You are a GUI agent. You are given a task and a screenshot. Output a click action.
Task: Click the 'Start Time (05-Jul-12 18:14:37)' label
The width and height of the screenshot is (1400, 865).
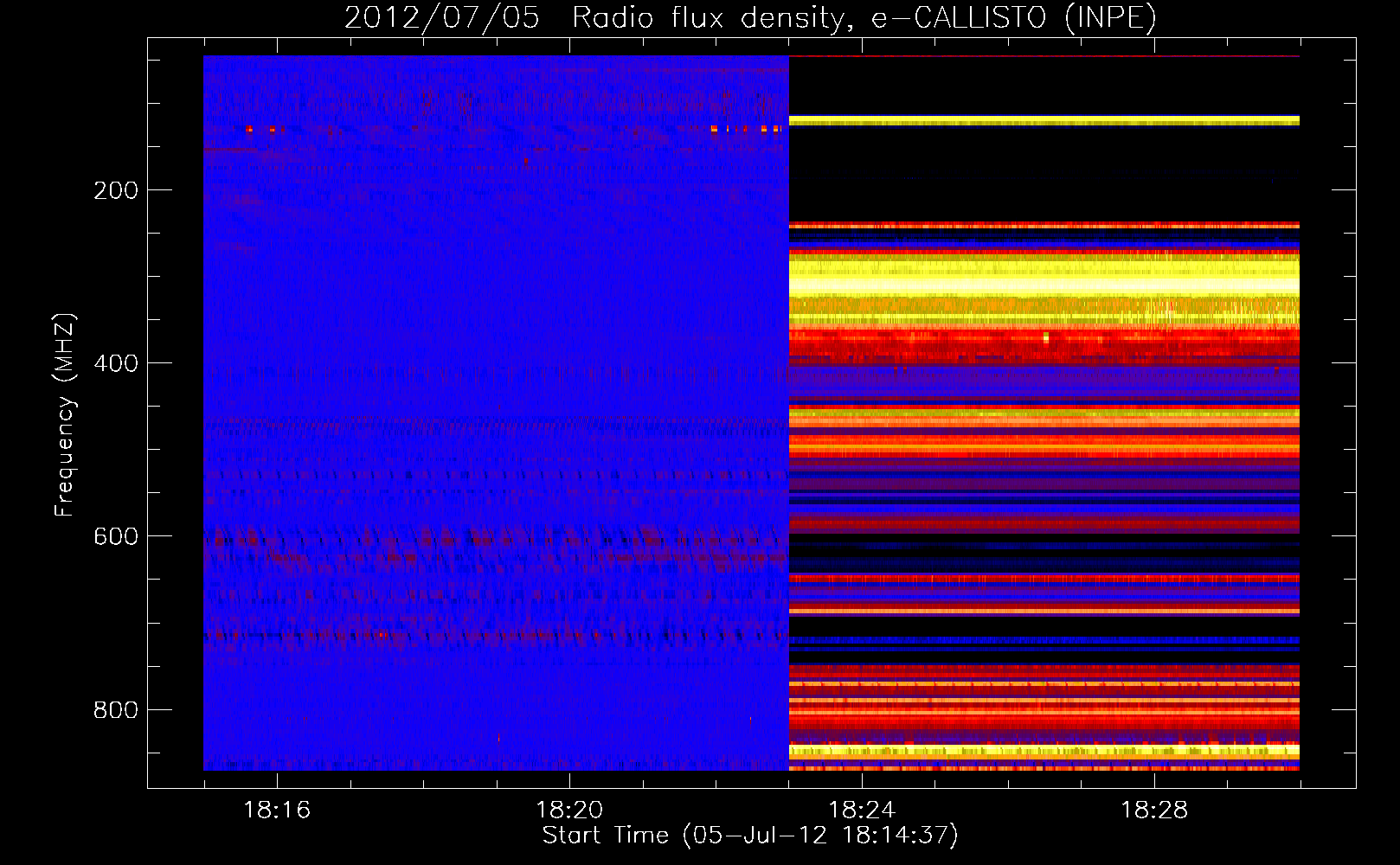(750, 836)
